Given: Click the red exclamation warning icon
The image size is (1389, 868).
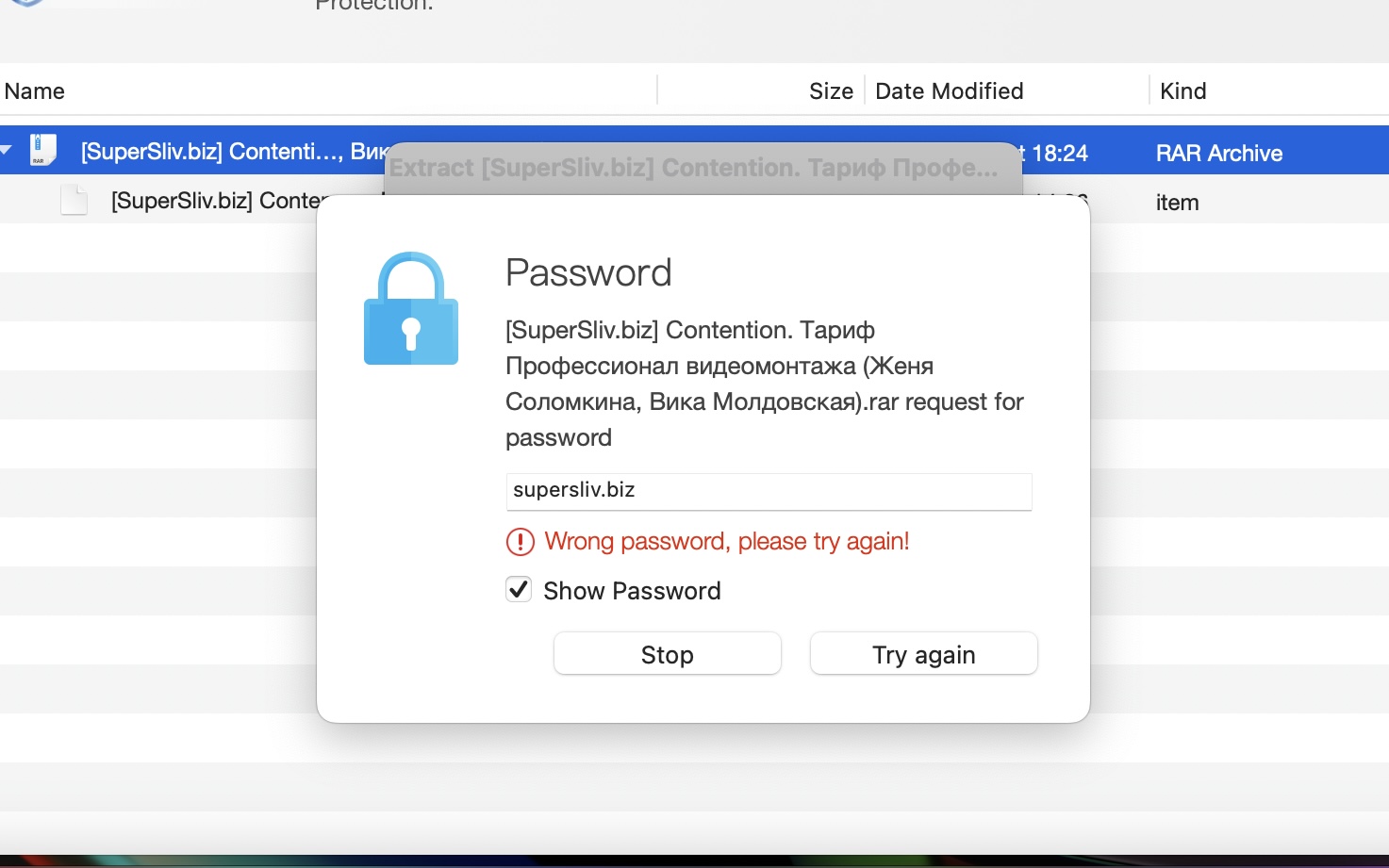Looking at the screenshot, I should coord(521,542).
